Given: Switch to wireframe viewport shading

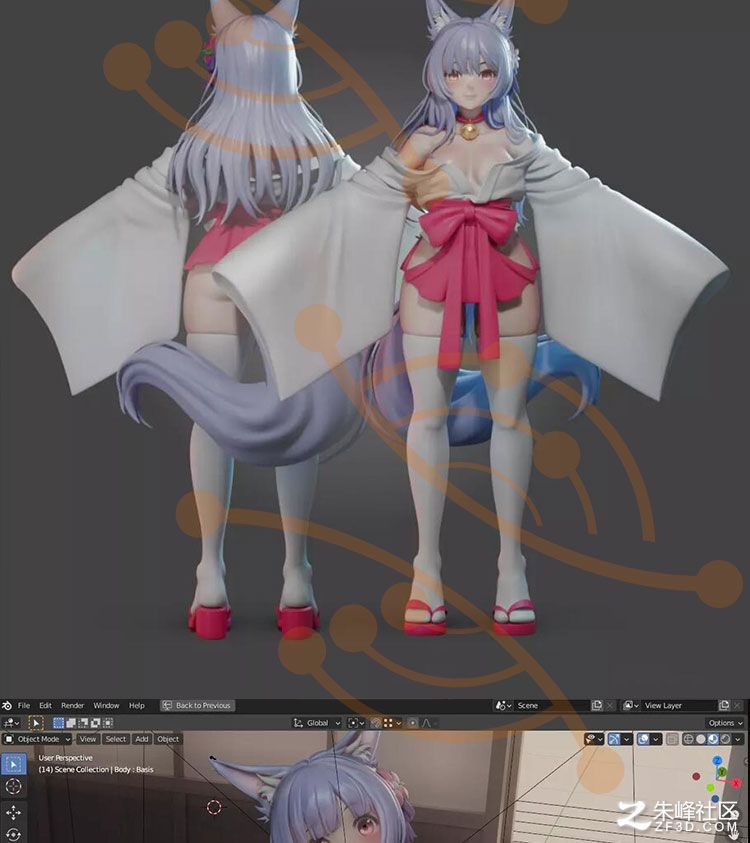Looking at the screenshot, I should point(688,739).
